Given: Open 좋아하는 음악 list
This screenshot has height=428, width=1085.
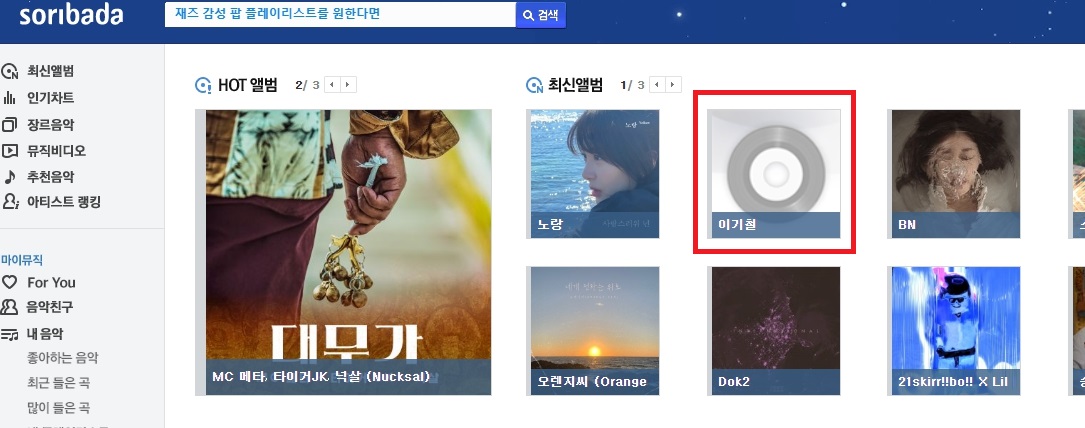Looking at the screenshot, I should click(x=63, y=357).
